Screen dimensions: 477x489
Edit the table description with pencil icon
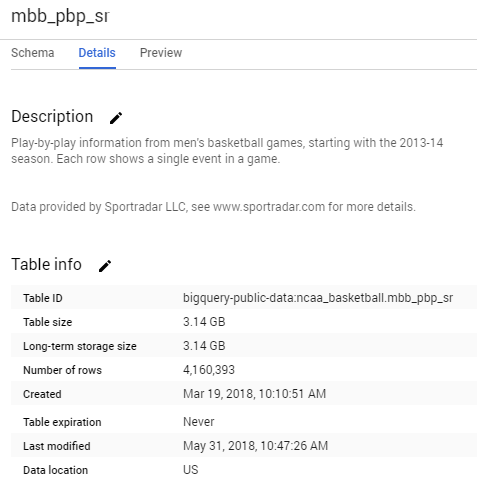pos(116,118)
